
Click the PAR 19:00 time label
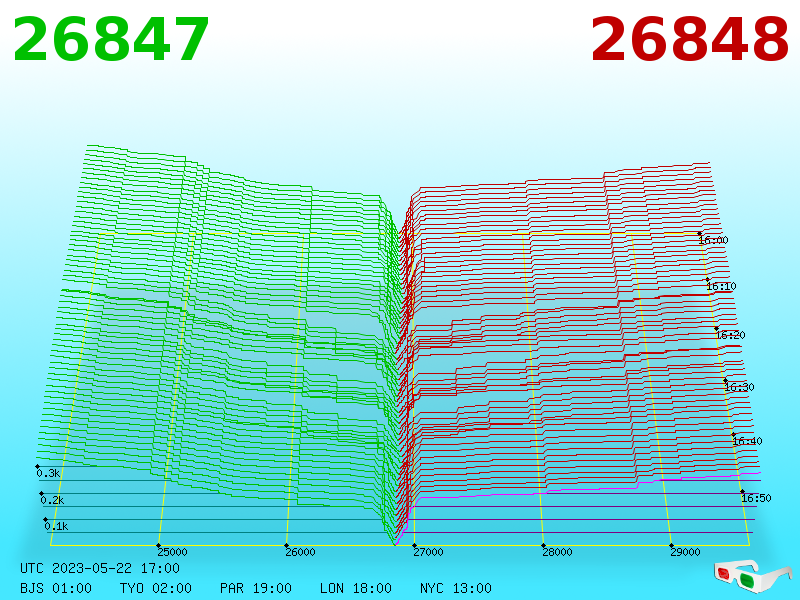point(256,588)
